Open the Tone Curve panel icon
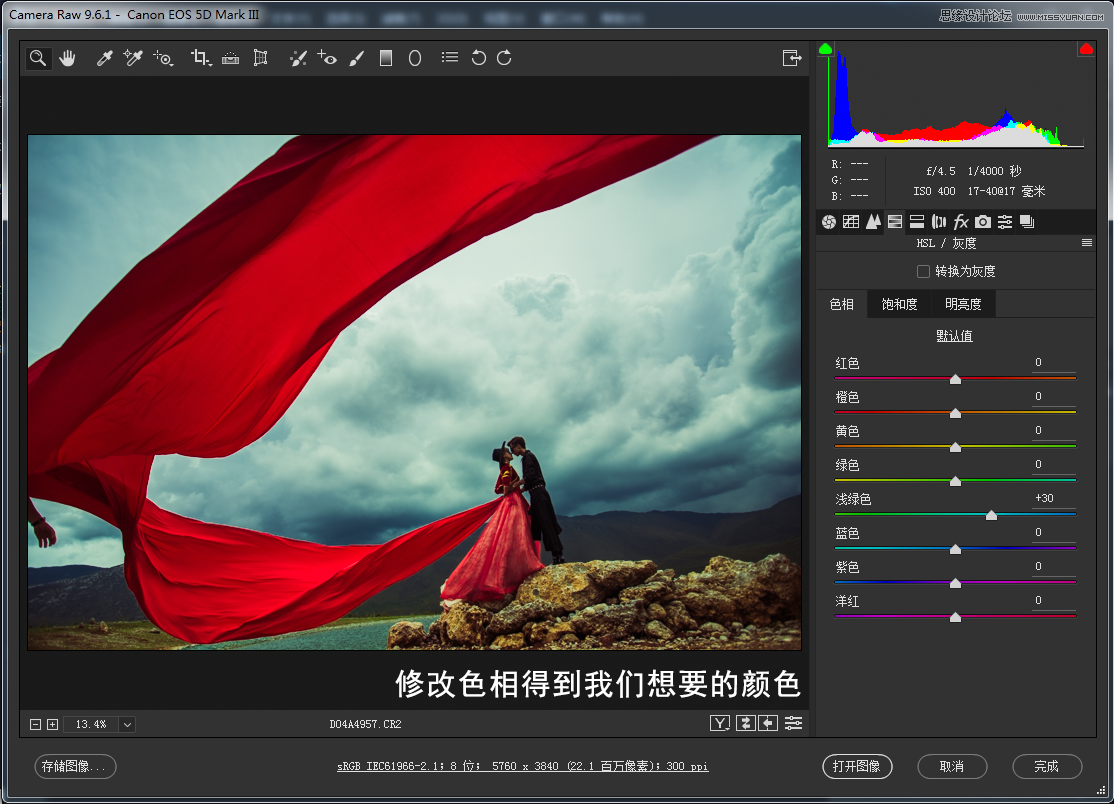1114x804 pixels. coord(851,222)
